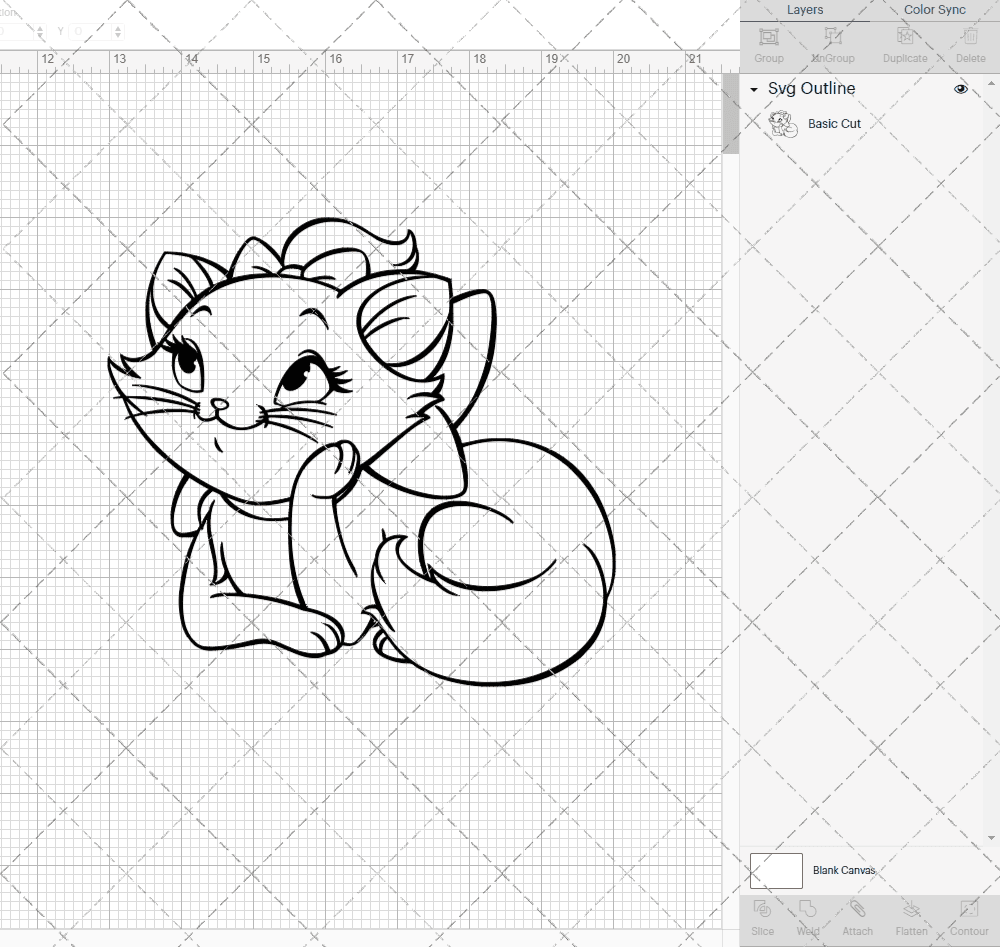
Task: Click the Attach paperclip icon
Action: tap(857, 909)
